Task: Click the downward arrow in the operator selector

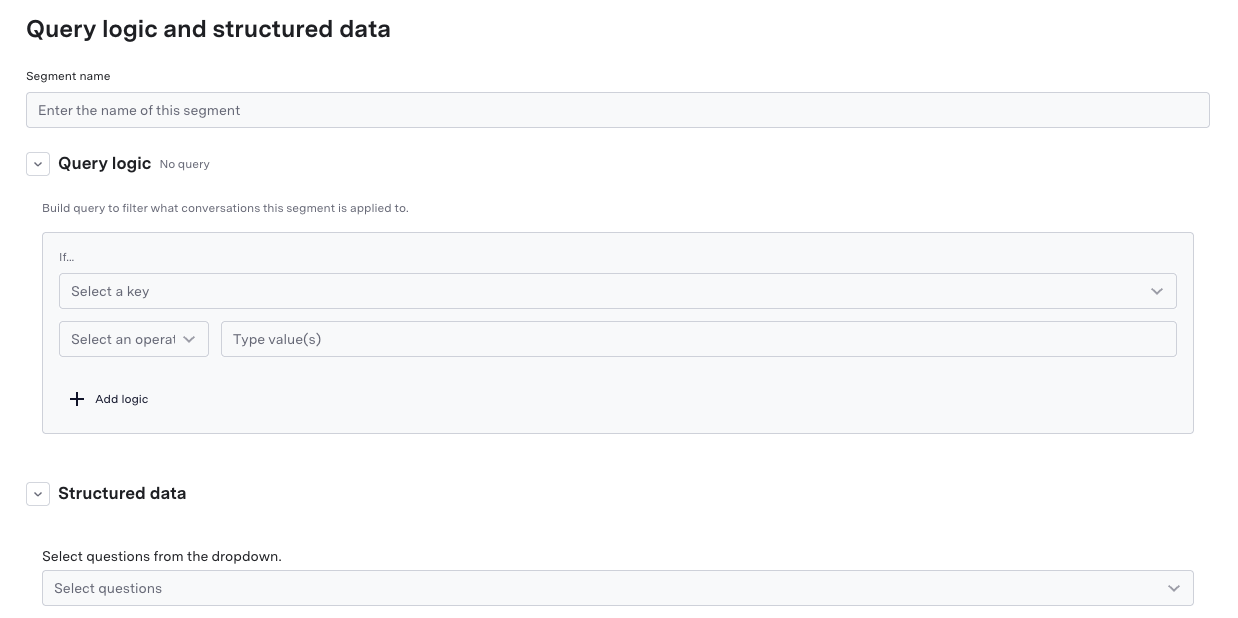Action: pos(189,339)
